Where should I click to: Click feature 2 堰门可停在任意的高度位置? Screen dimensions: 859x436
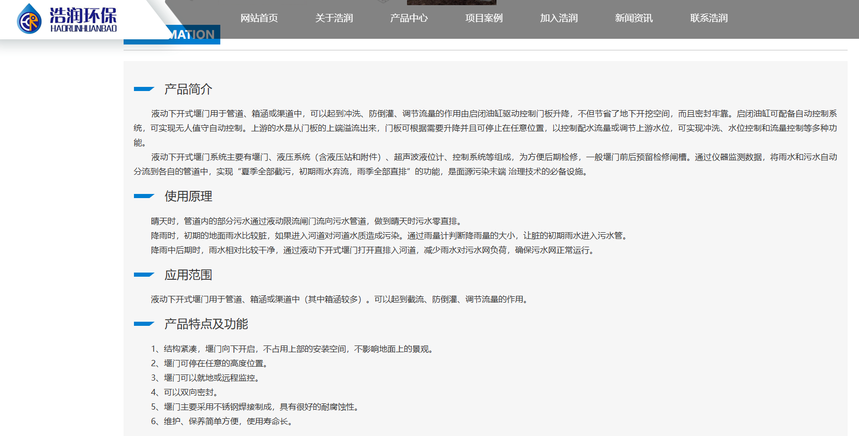(x=209, y=363)
